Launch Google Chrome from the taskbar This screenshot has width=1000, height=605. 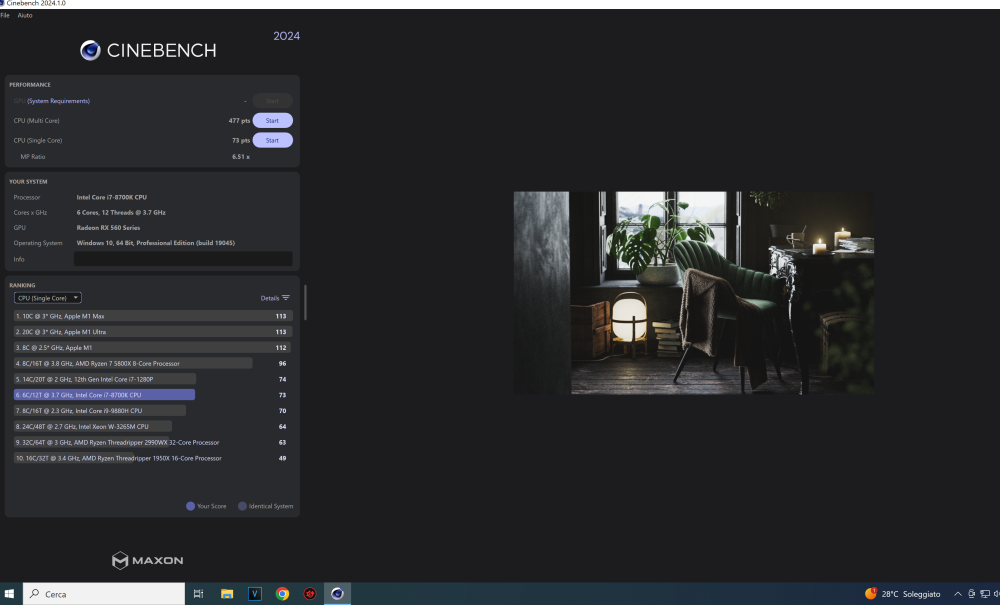pos(282,594)
